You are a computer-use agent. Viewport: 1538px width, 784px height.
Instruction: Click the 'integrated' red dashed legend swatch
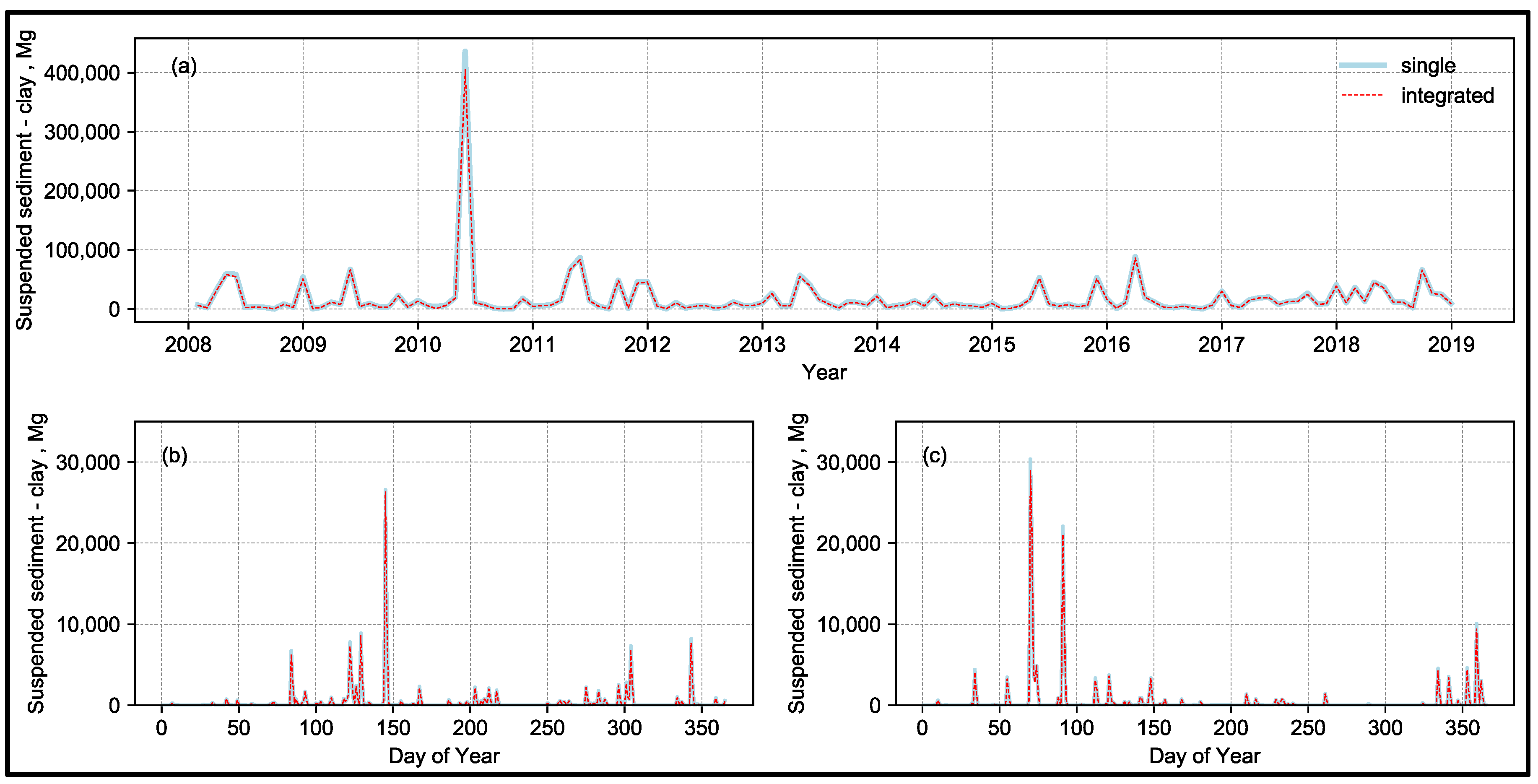tap(1362, 96)
